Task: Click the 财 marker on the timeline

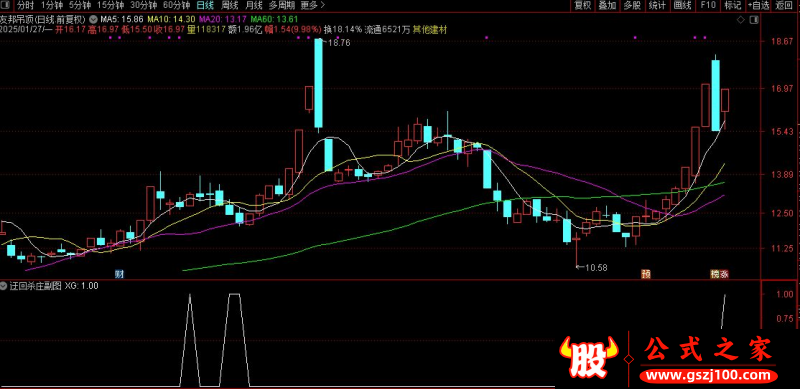Action: (x=119, y=274)
